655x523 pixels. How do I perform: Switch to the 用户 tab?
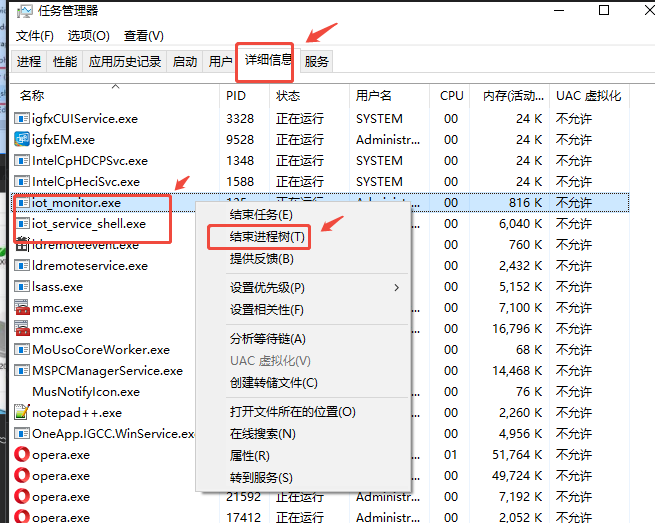point(220,62)
